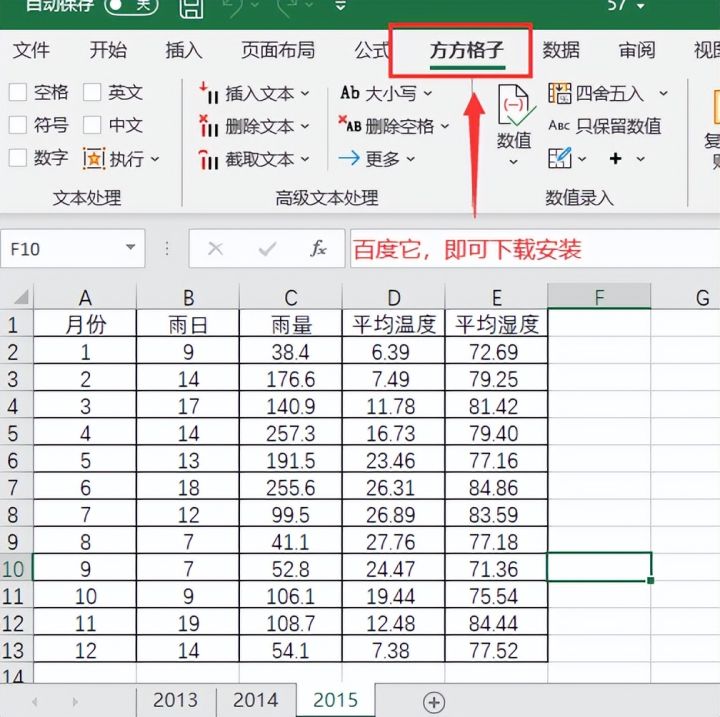Screen dimensions: 720x717
Task: Switch to the 开始 ribbon tab
Action: 108,50
